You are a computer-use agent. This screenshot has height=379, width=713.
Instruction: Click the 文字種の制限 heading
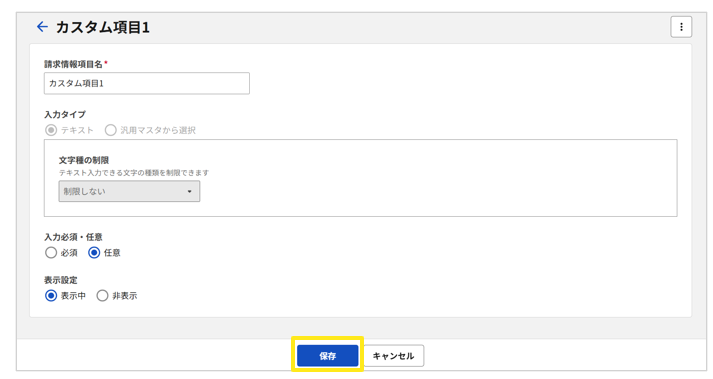[x=84, y=160]
